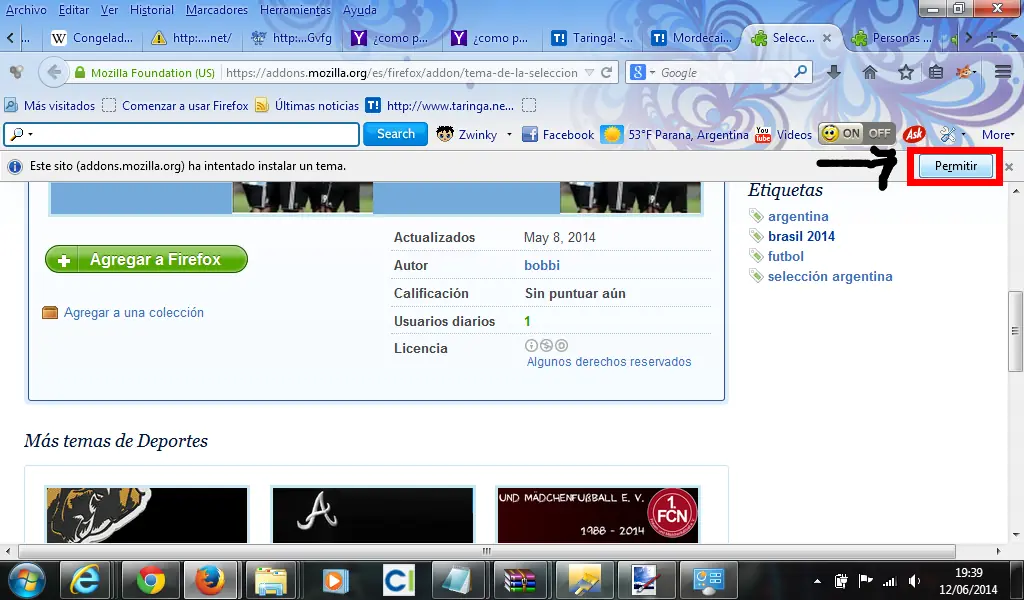The height and width of the screenshot is (600, 1024).
Task: Open Más visitados bookmarks folder
Action: point(50,105)
